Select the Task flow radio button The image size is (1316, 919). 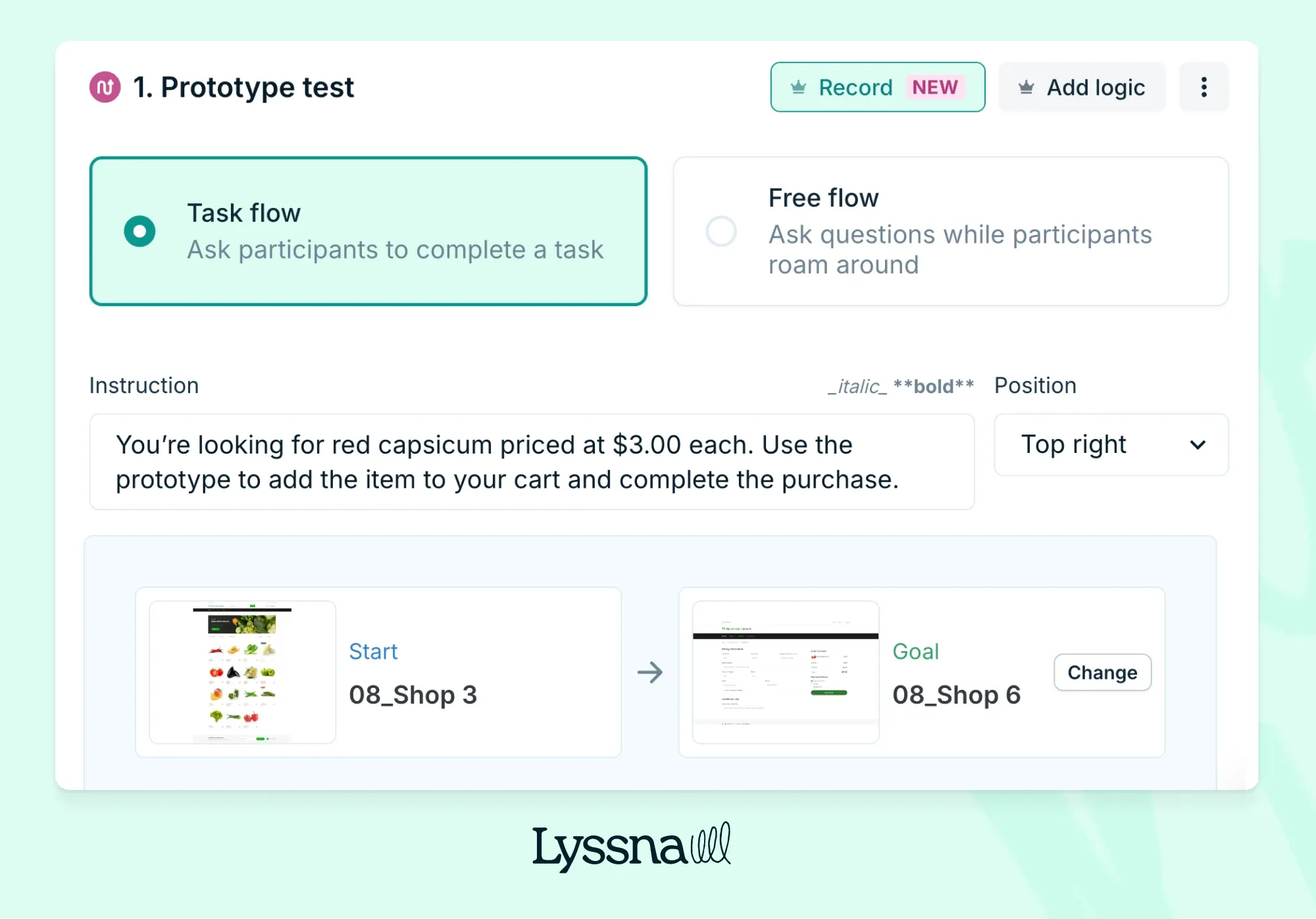pos(139,231)
